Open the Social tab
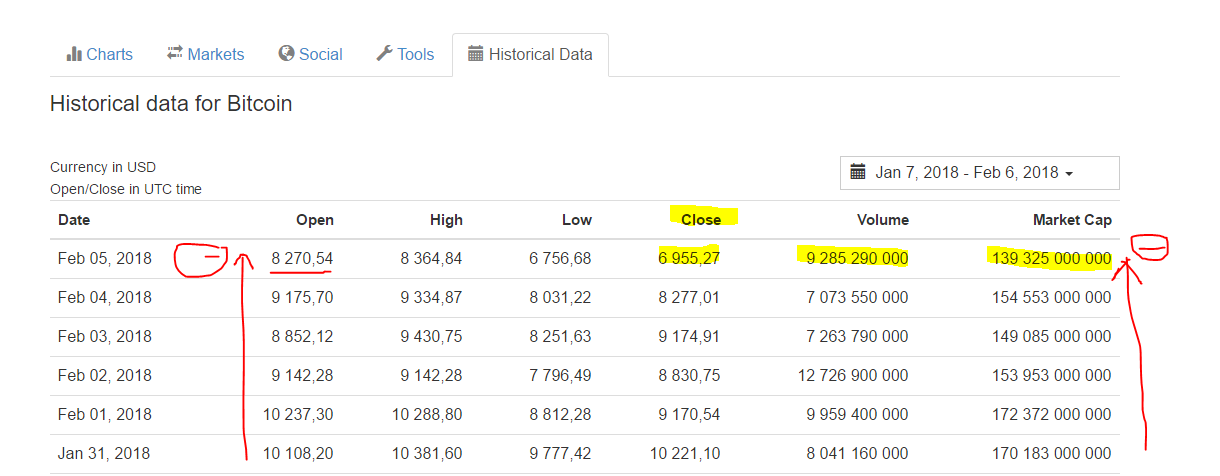 310,54
